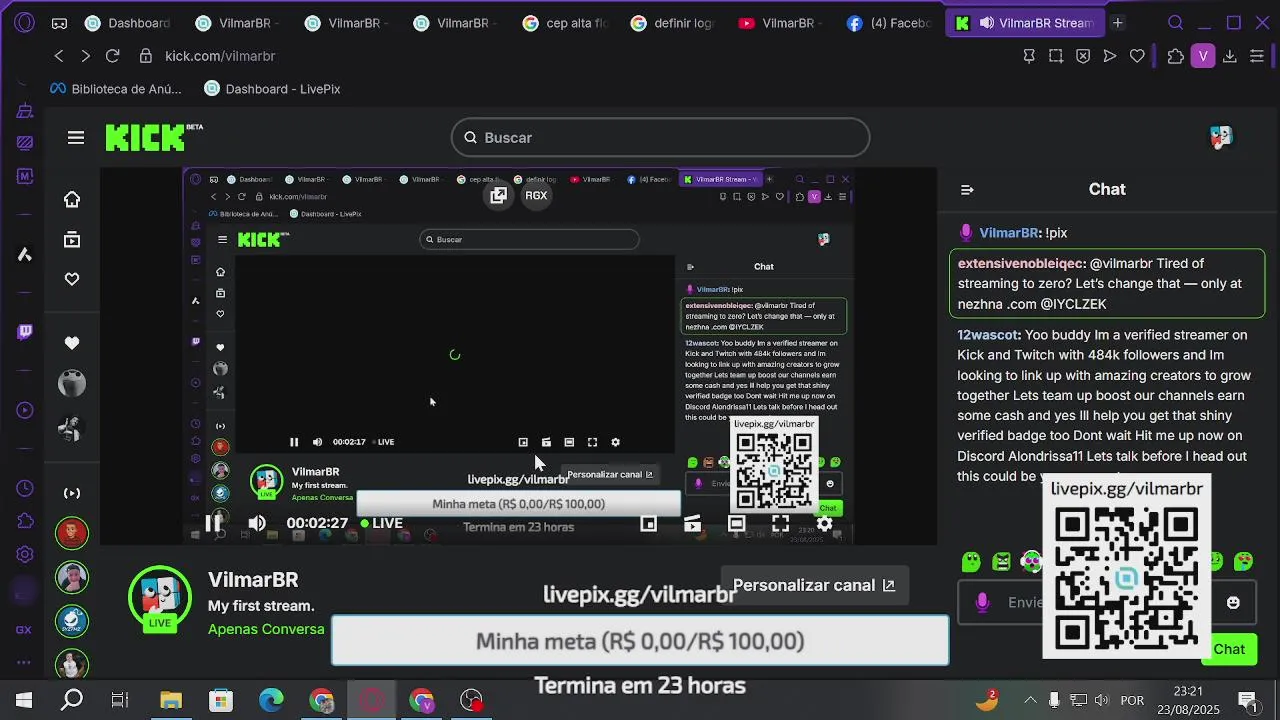Select the VilmarBR Stream Kick tab
This screenshot has height=720, width=1280.
pyautogui.click(x=1024, y=22)
